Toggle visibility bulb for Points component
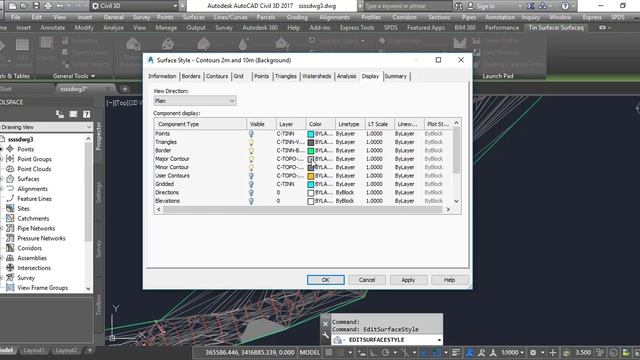Viewport: 640px width, 360px height. click(251, 134)
